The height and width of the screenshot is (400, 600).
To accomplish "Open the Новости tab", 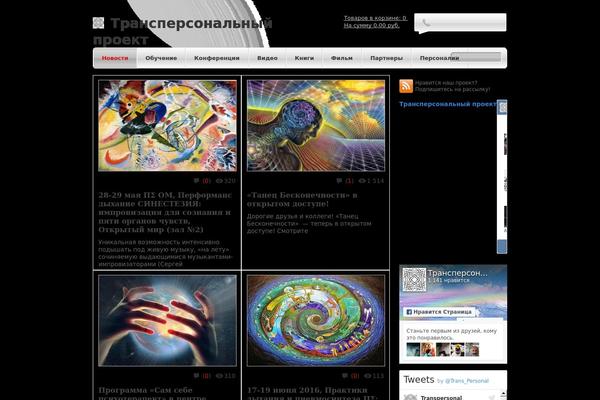I will pyautogui.click(x=115, y=58).
